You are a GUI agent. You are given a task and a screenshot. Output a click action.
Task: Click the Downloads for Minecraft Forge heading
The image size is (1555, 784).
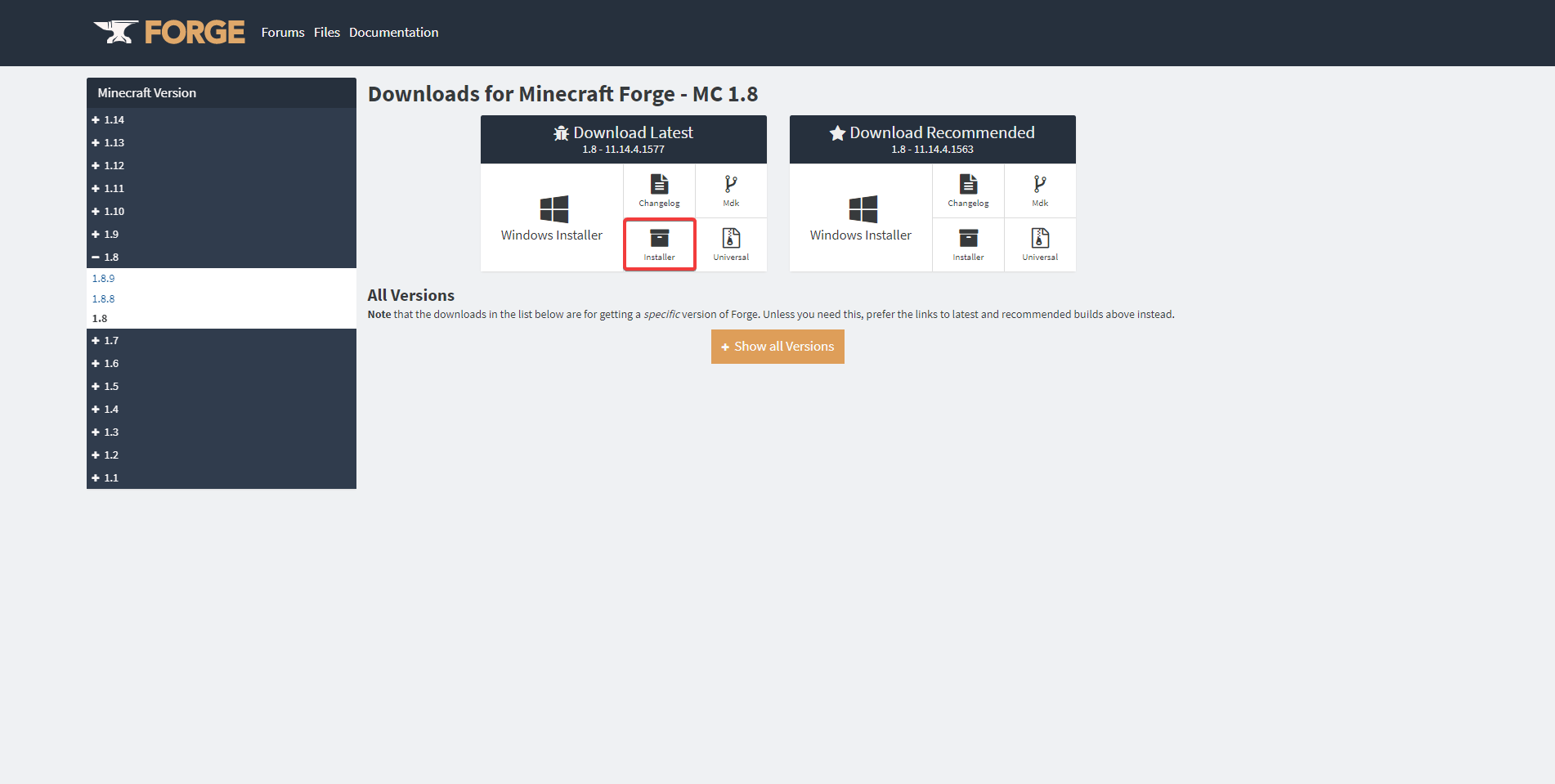562,94
